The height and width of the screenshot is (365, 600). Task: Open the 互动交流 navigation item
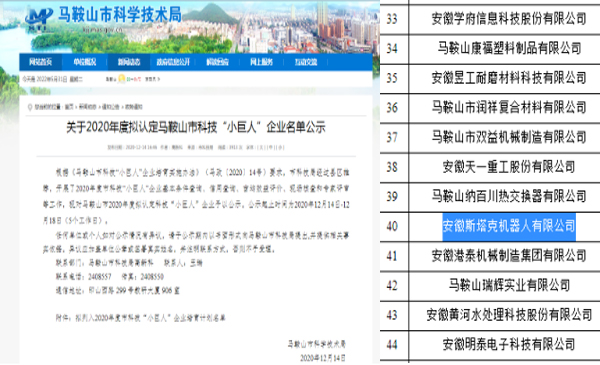[x=306, y=62]
